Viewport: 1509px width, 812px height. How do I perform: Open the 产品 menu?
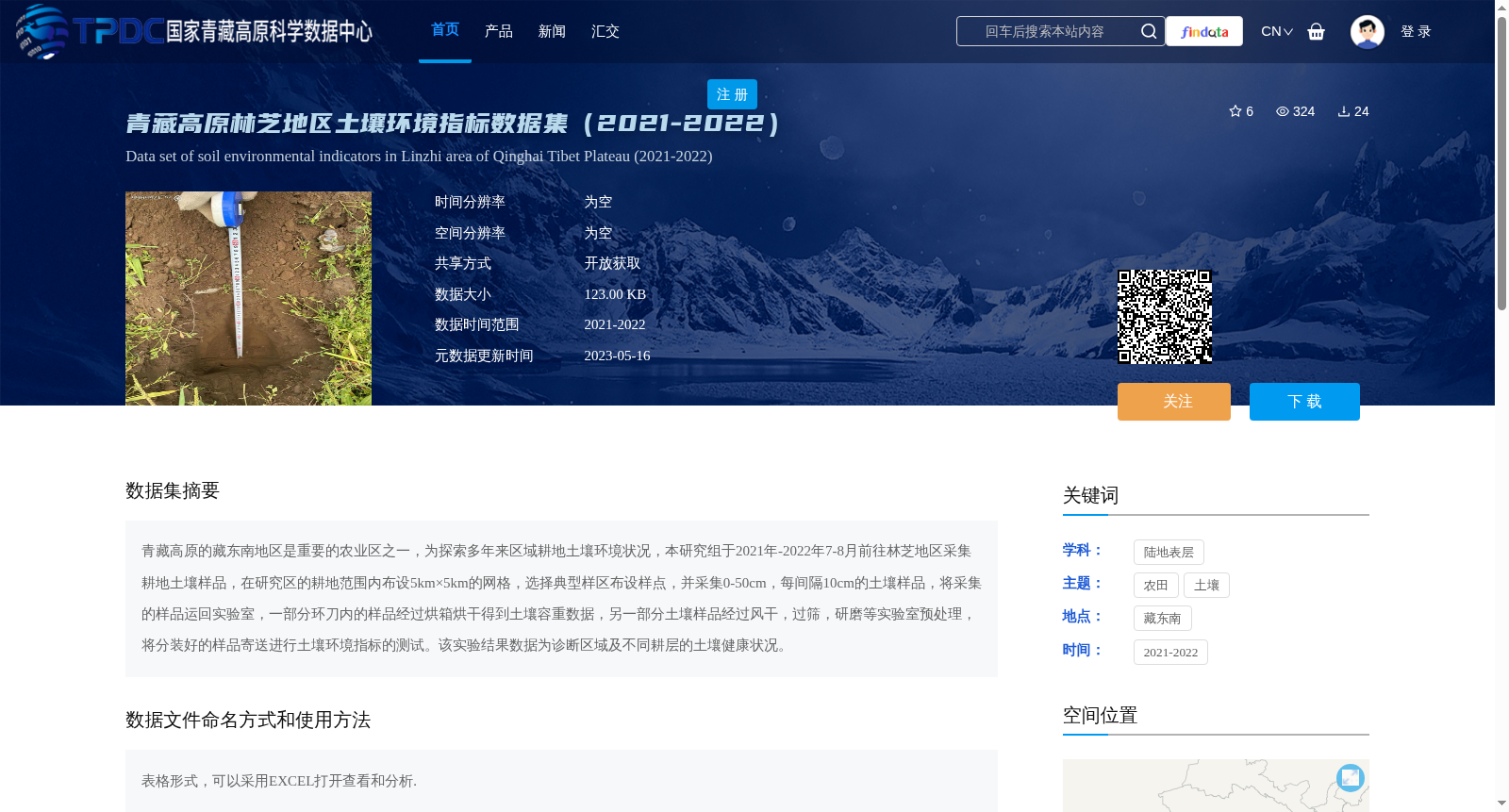499,31
